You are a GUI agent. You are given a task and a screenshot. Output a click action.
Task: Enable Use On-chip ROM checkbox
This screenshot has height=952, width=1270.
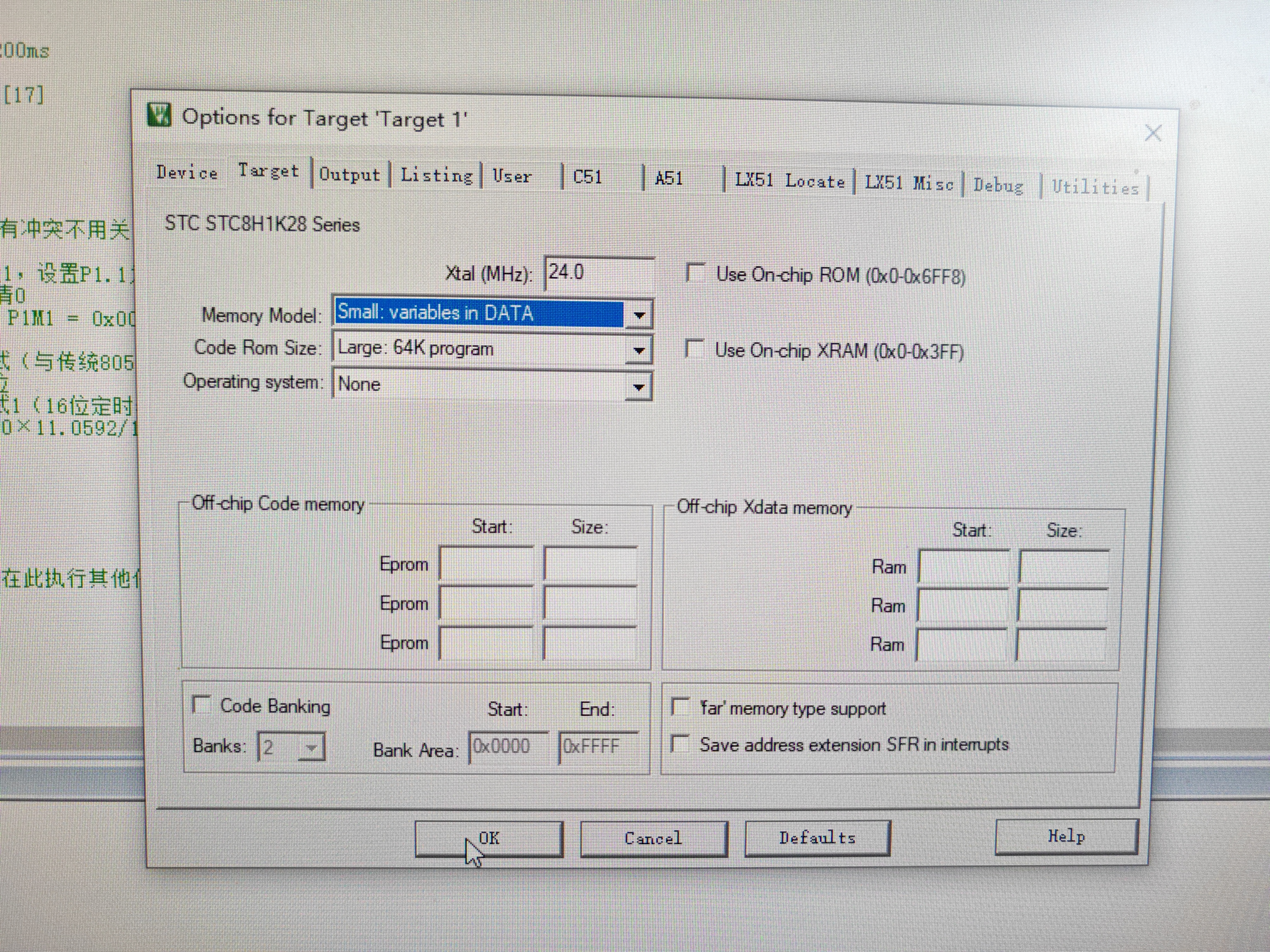click(x=695, y=273)
